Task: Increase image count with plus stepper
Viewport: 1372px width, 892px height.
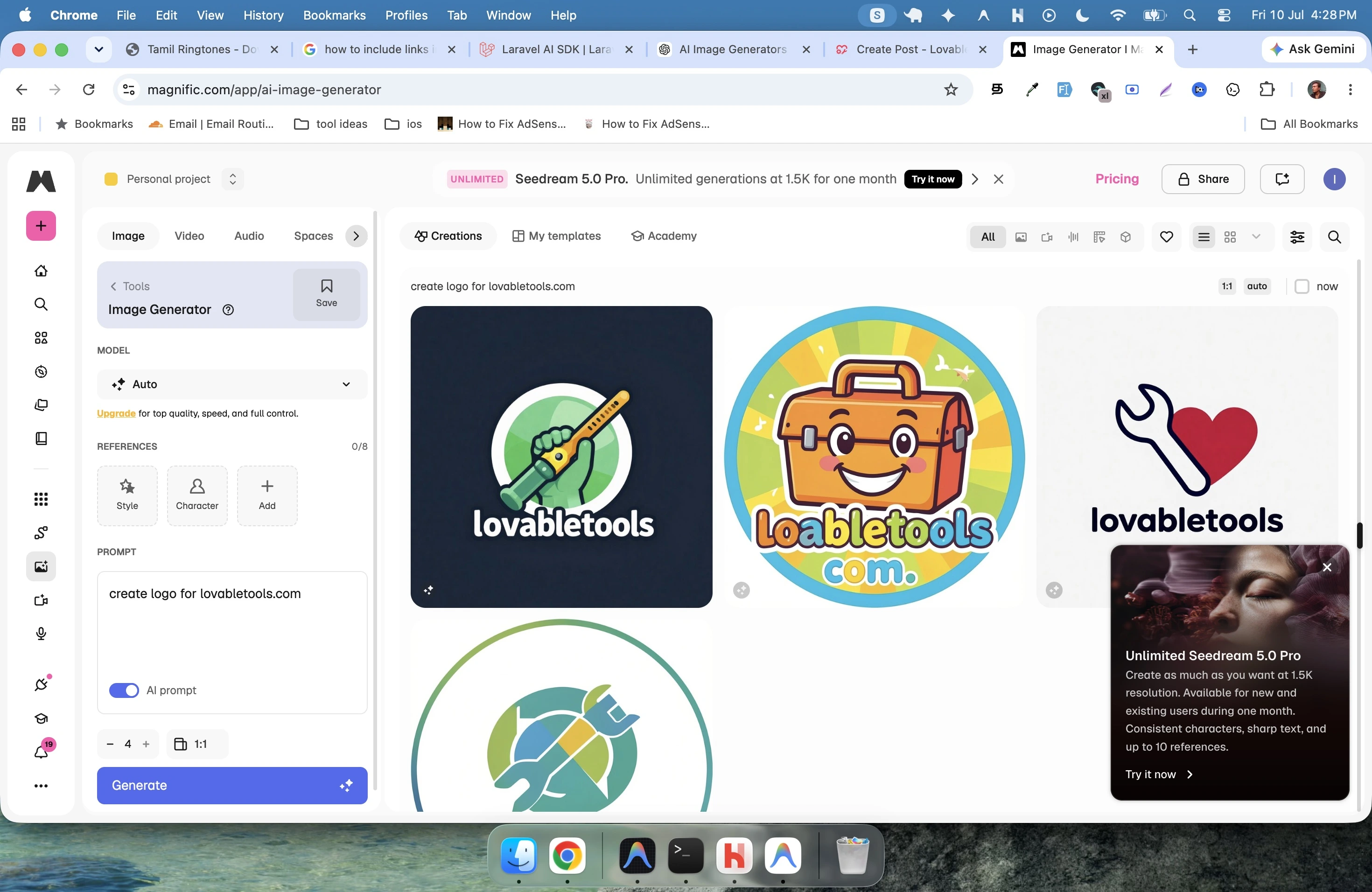Action: [147, 744]
